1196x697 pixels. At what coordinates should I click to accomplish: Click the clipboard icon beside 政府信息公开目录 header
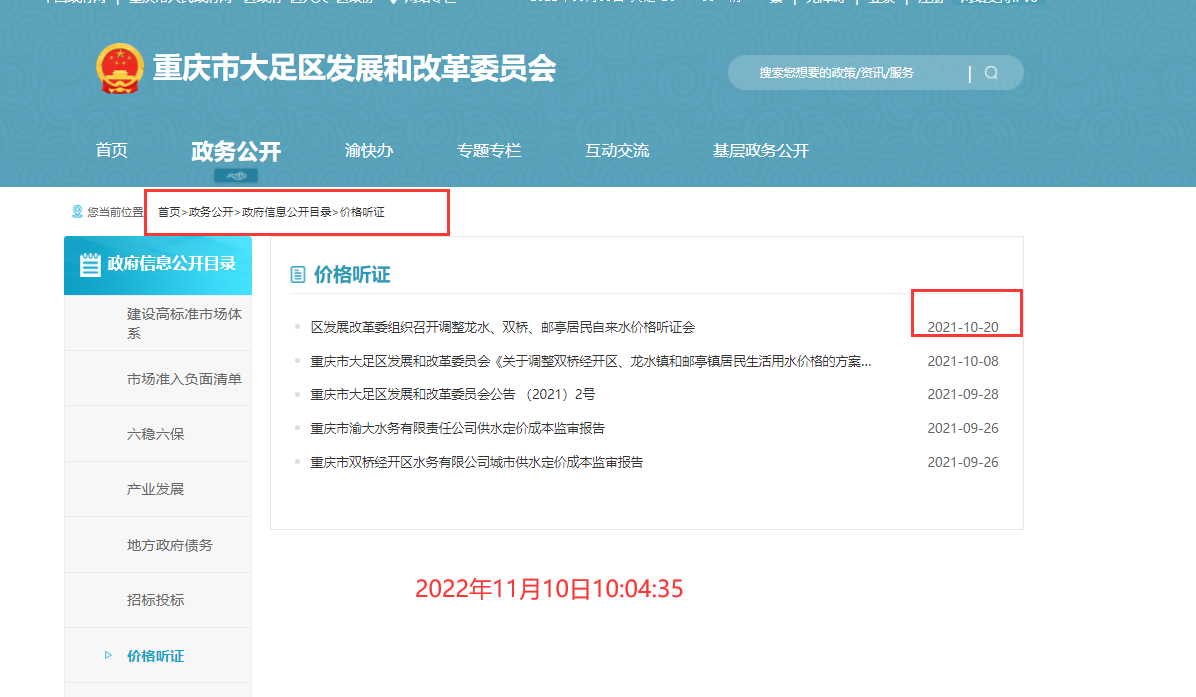(90, 265)
